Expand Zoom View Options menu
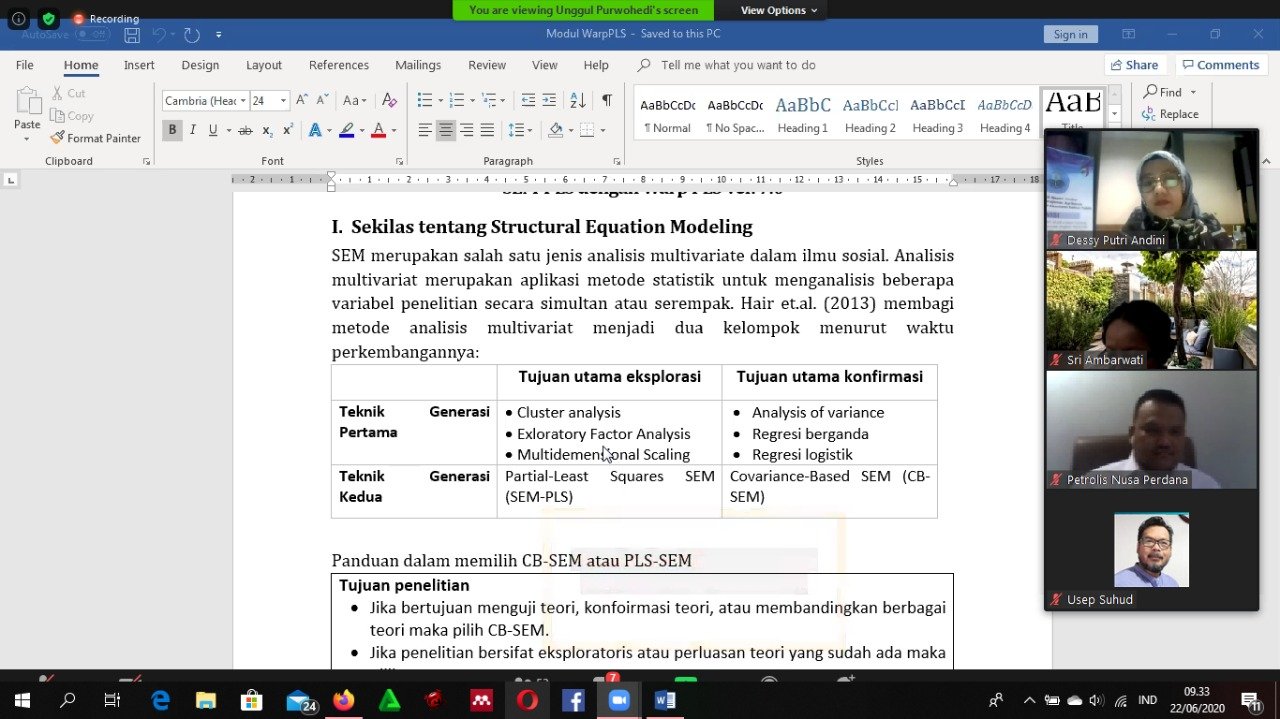 coord(778,10)
